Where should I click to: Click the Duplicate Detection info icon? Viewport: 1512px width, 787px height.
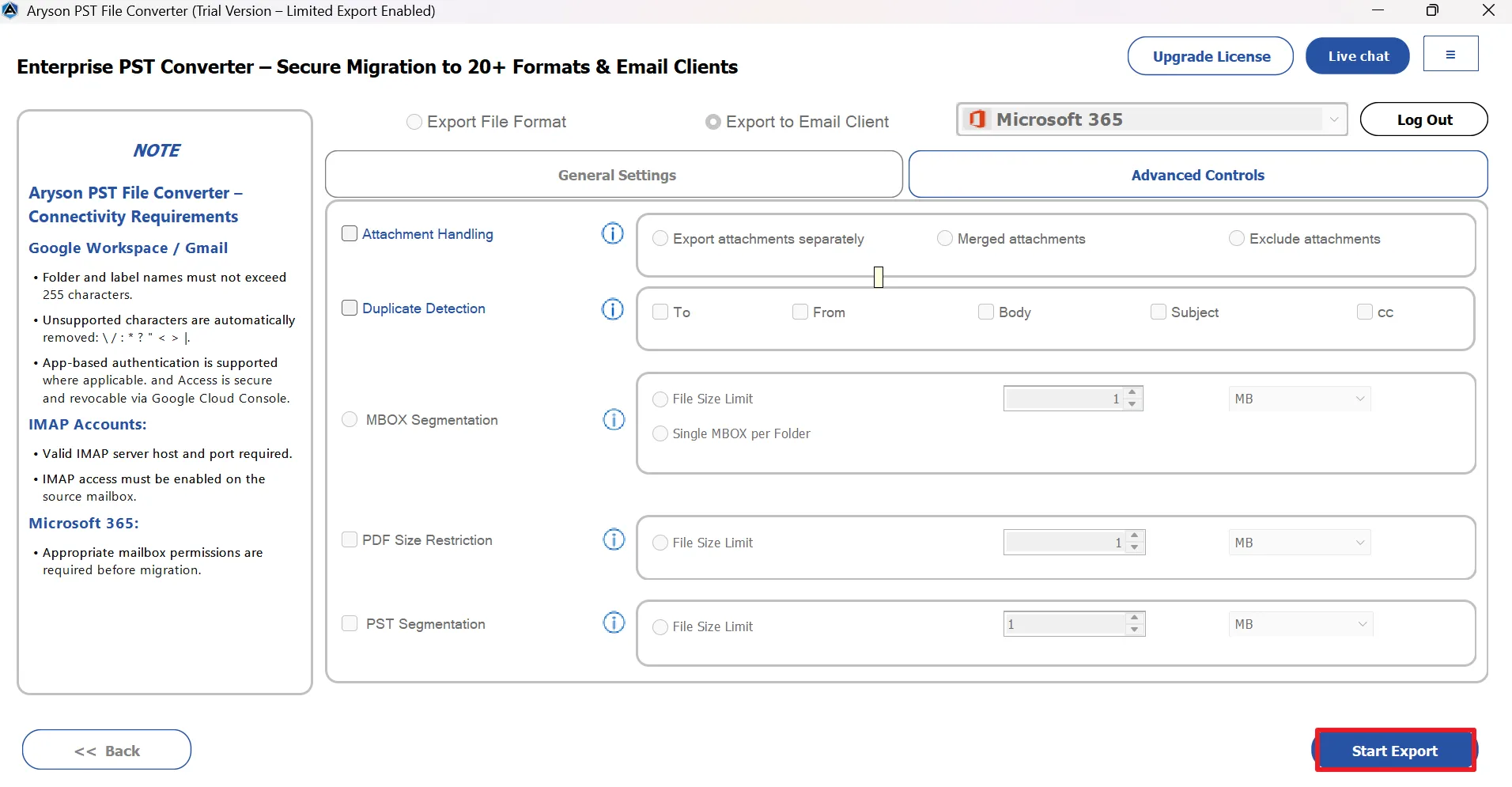613,308
